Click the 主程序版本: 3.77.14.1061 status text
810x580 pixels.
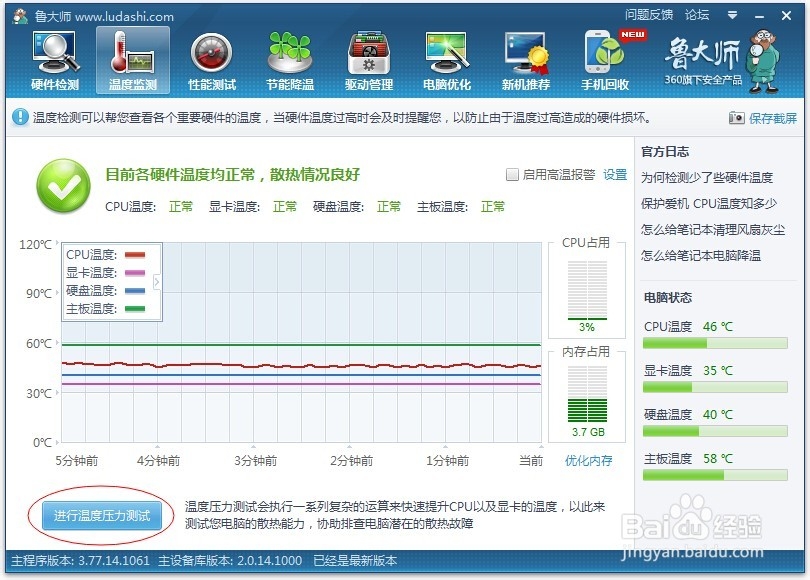tap(80, 560)
